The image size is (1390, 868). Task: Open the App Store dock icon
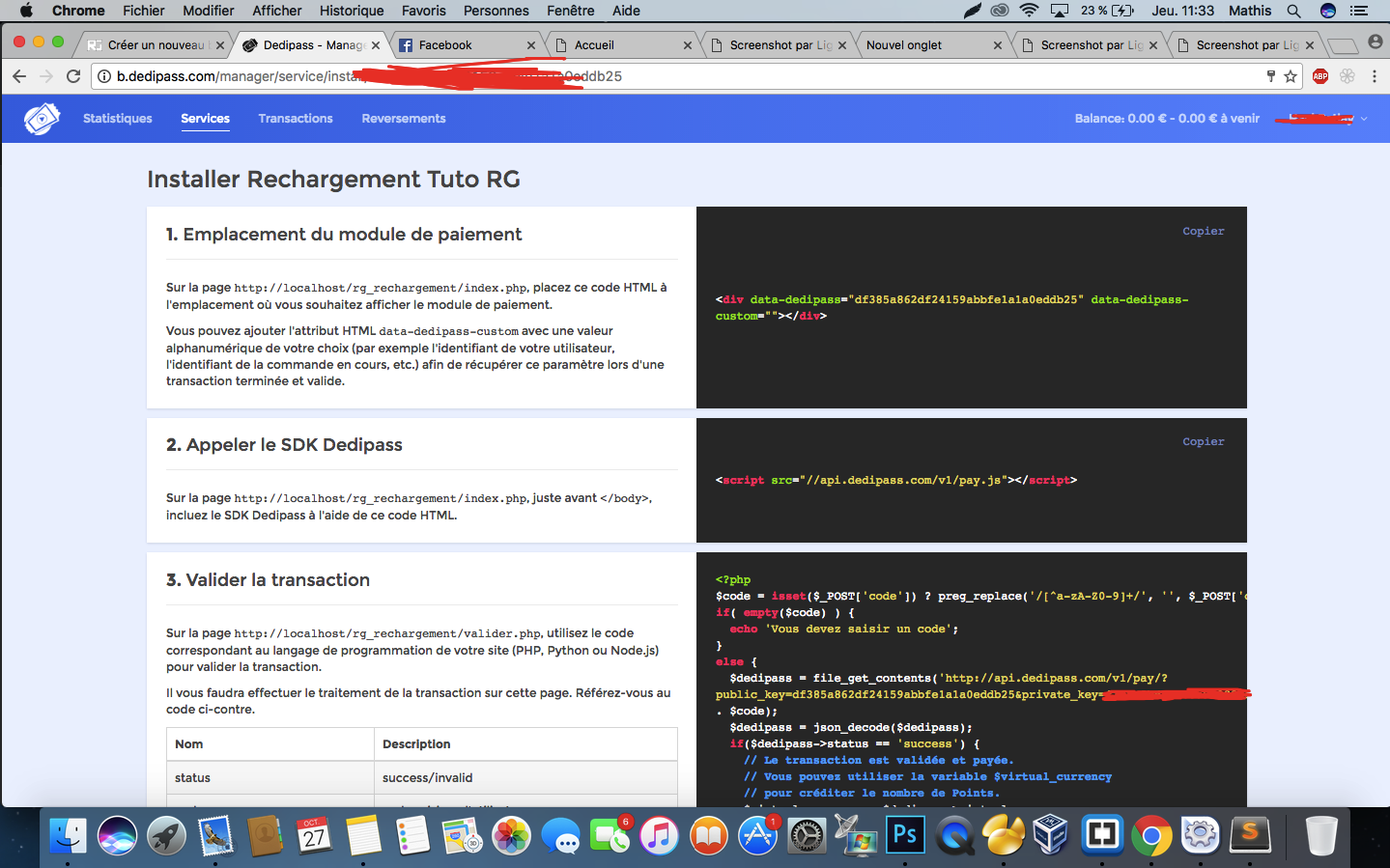757,835
